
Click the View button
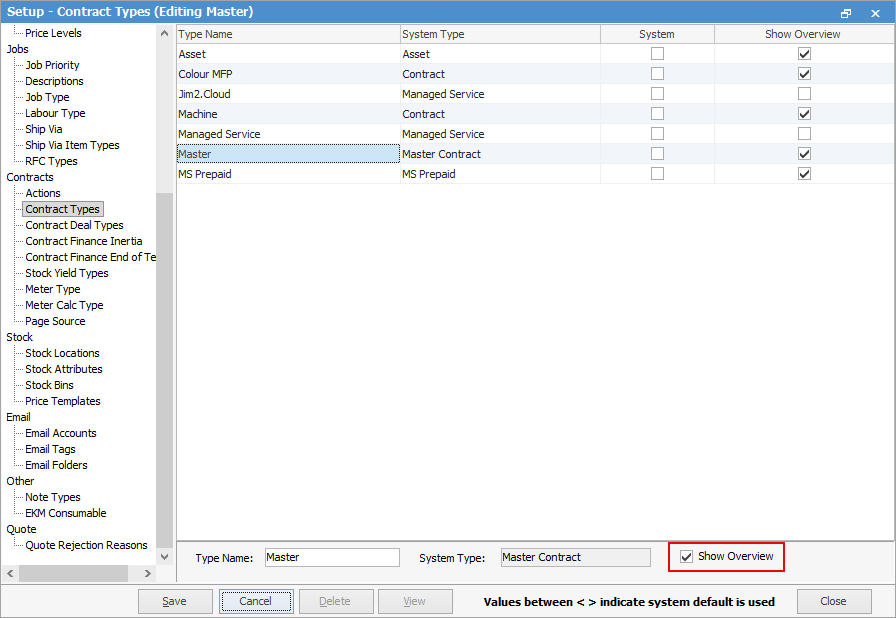415,601
